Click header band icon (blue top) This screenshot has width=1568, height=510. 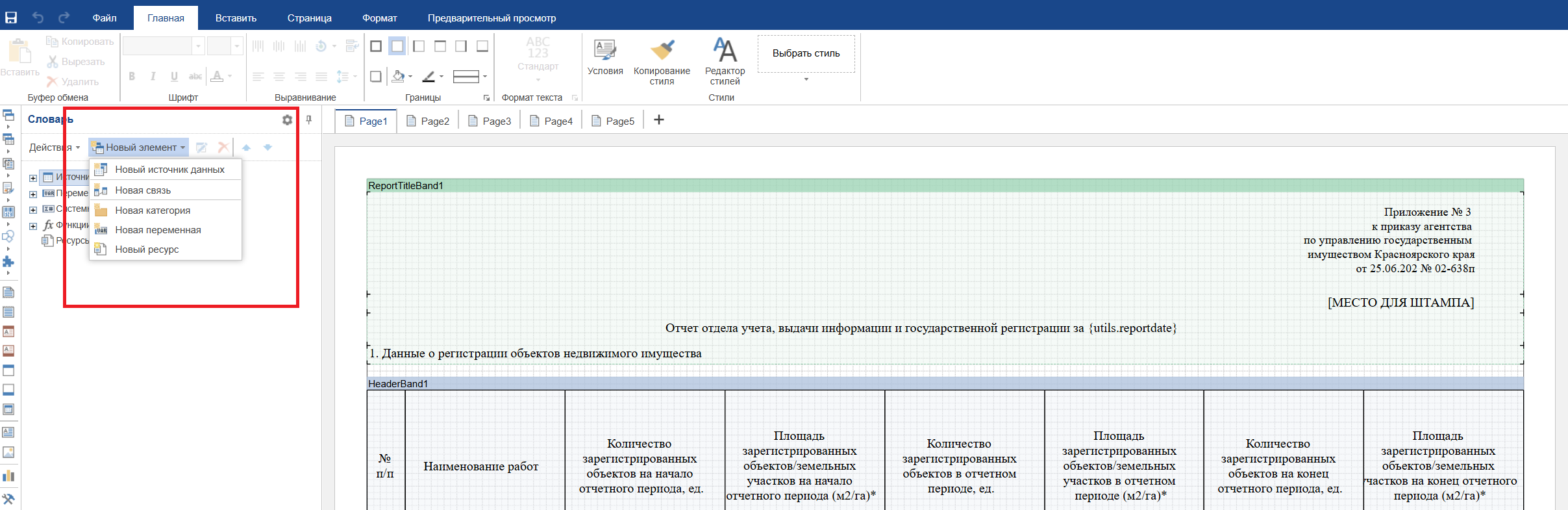coord(8,370)
